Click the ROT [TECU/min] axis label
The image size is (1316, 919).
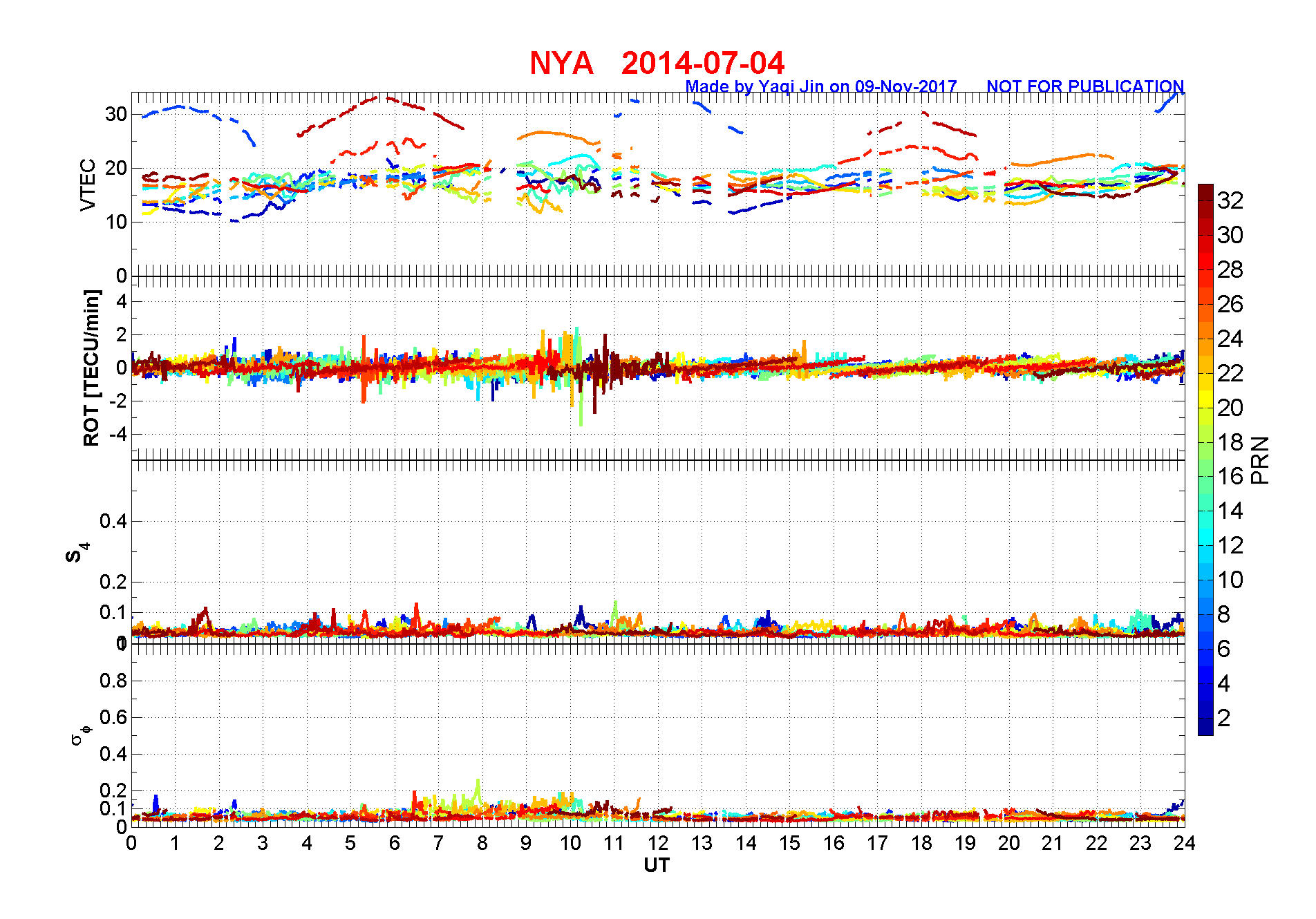(x=91, y=368)
